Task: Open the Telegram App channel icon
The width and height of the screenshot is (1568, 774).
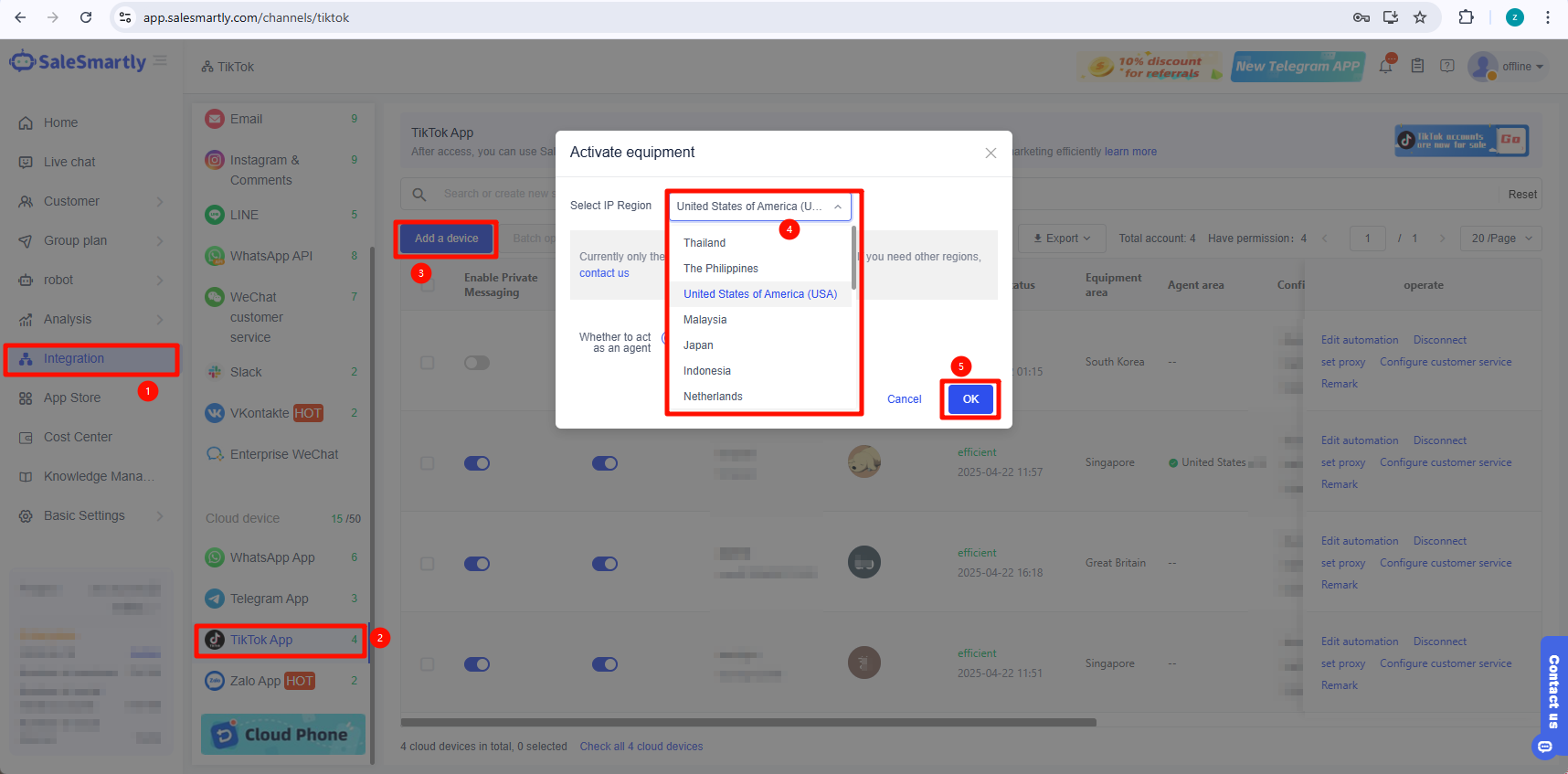Action: point(215,599)
